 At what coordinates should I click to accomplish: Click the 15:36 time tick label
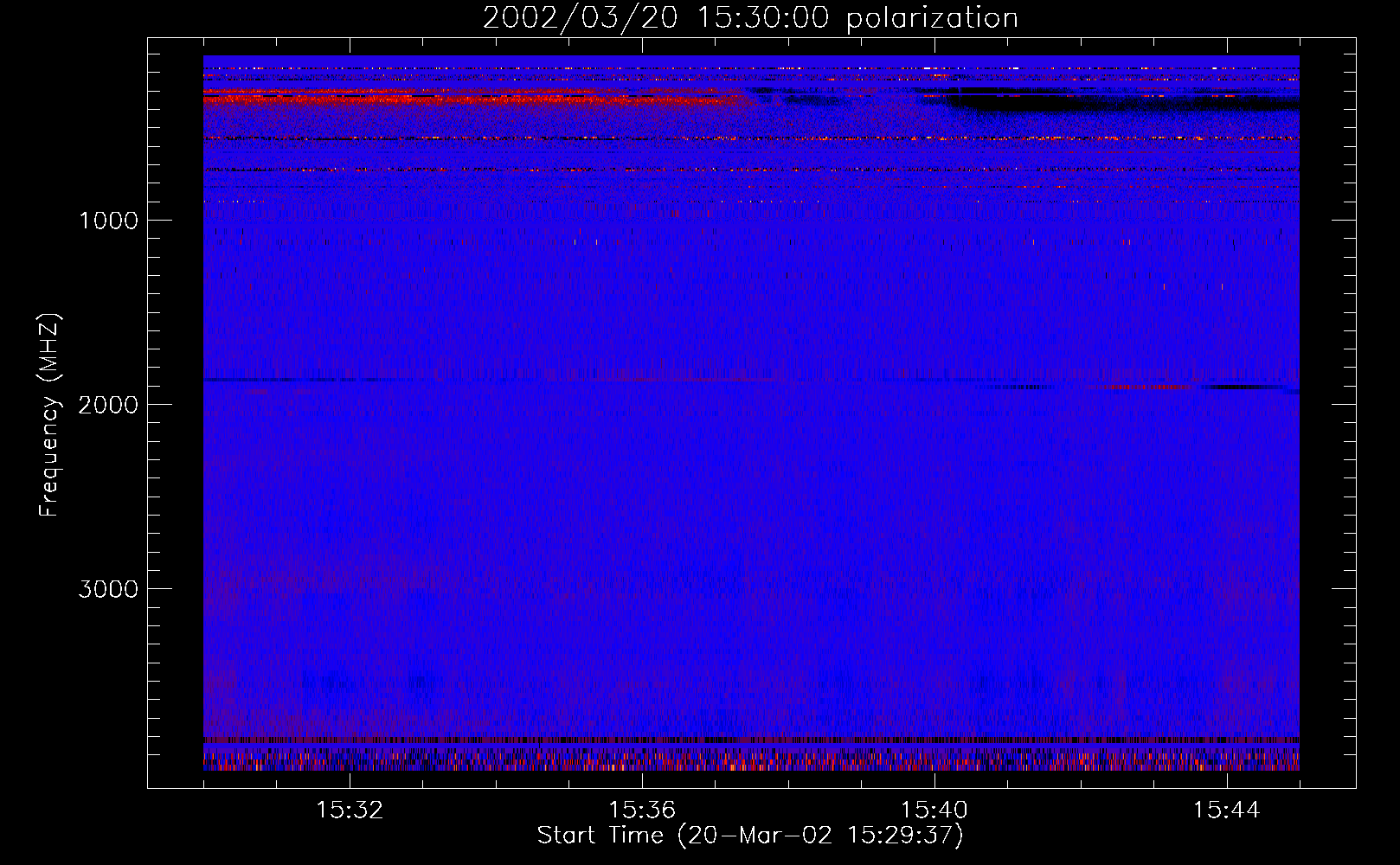click(x=642, y=811)
